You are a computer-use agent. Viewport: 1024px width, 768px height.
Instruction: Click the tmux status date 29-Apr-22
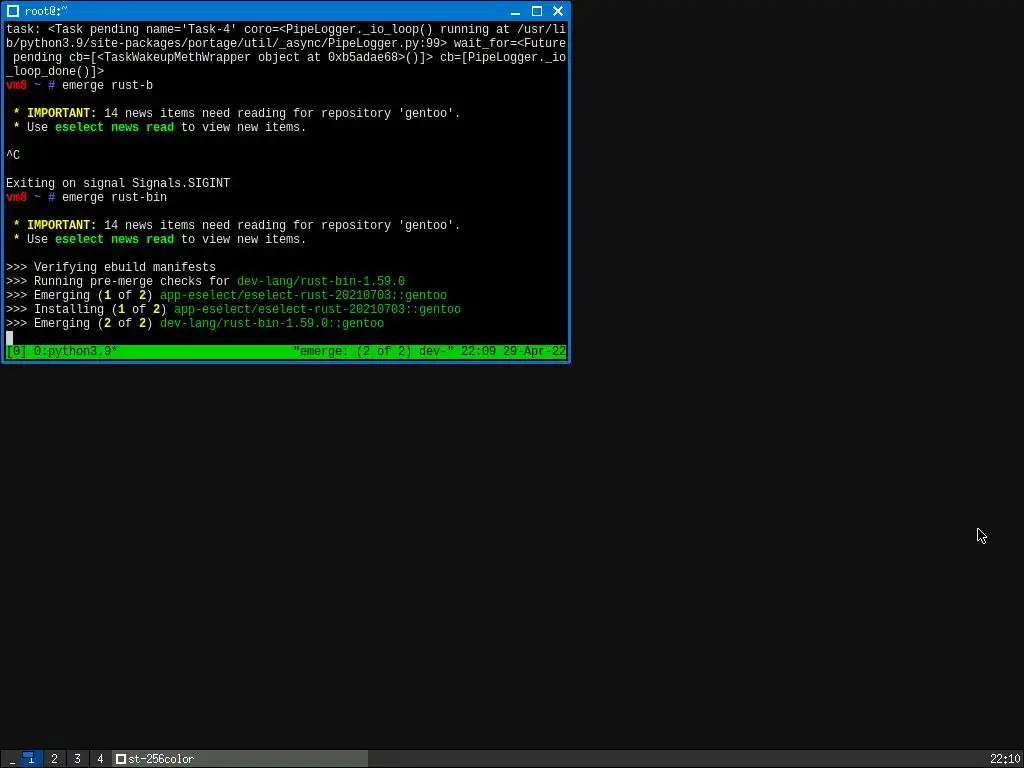(534, 351)
